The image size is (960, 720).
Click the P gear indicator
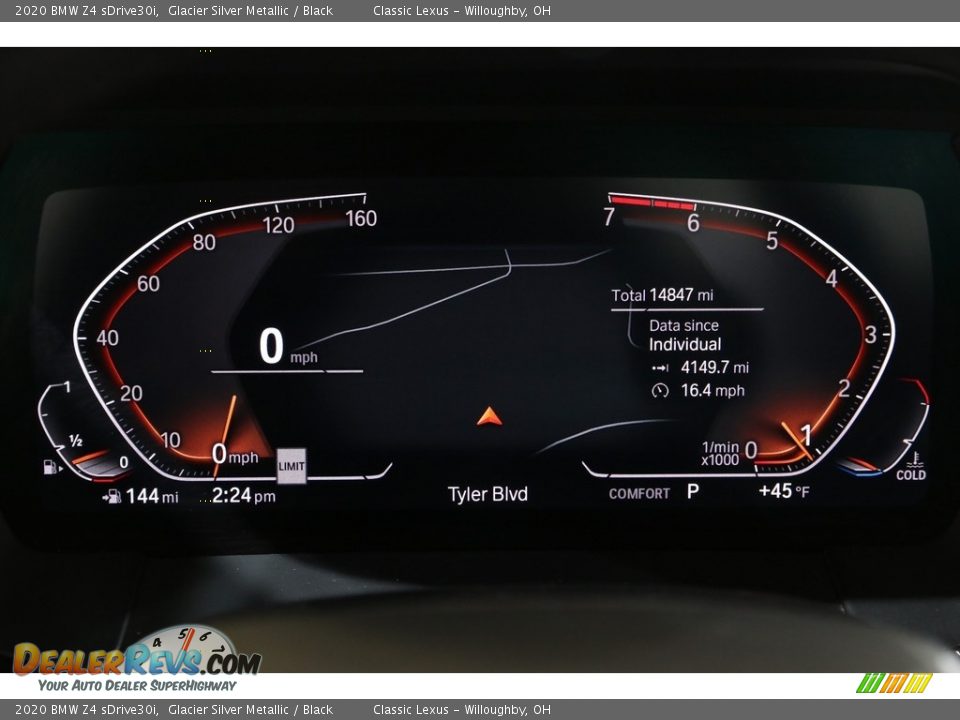click(x=692, y=491)
